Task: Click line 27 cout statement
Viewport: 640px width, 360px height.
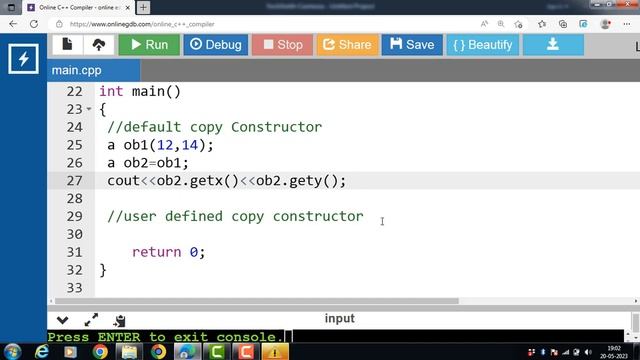Action: click(227, 180)
